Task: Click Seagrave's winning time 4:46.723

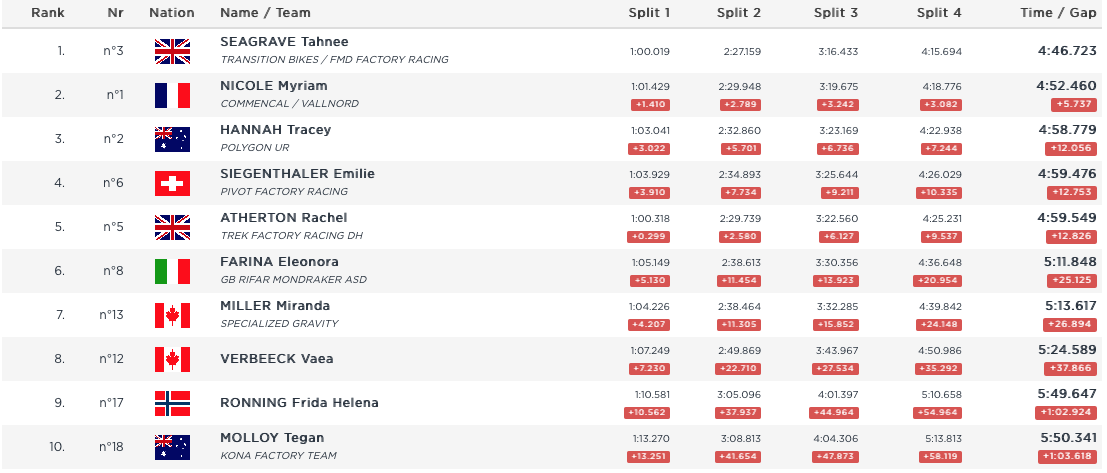Action: (x=1066, y=51)
